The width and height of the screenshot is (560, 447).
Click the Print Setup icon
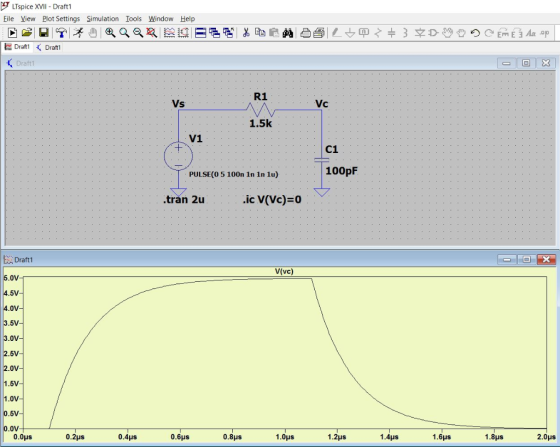(x=319, y=33)
